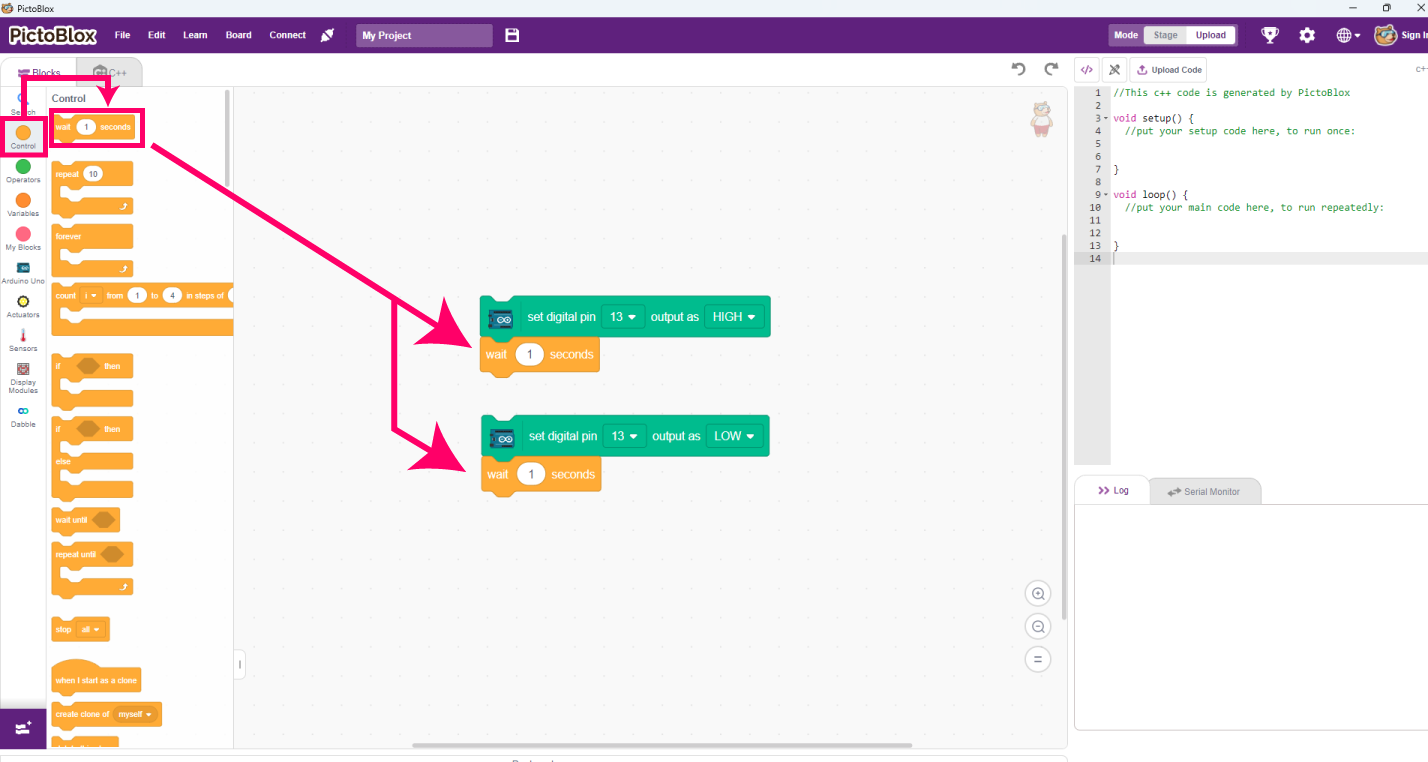Redo the last workspace action
Screen dimensions: 1428x762
[x=1051, y=69]
